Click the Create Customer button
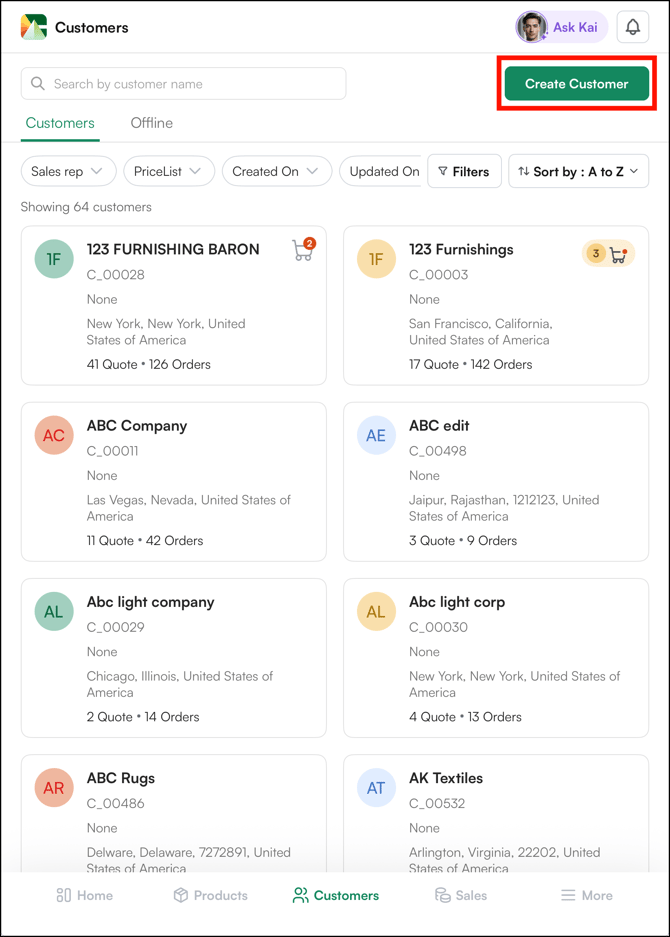 coord(576,84)
